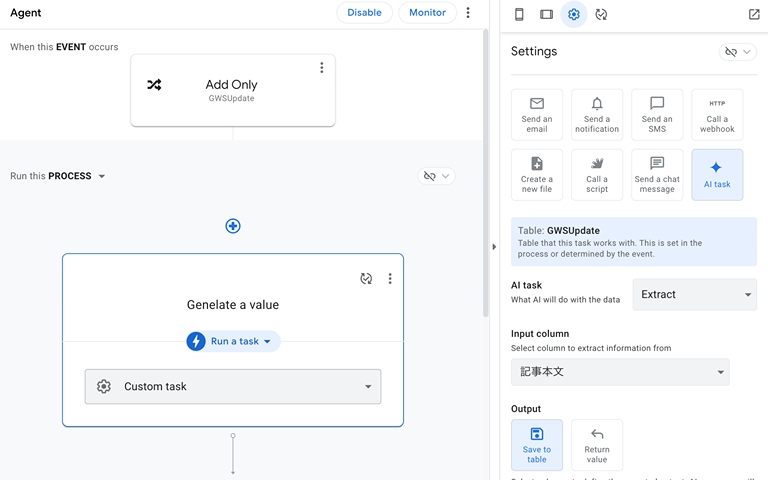Switch to the tablet preview icon
The height and width of the screenshot is (480, 768).
coord(546,14)
